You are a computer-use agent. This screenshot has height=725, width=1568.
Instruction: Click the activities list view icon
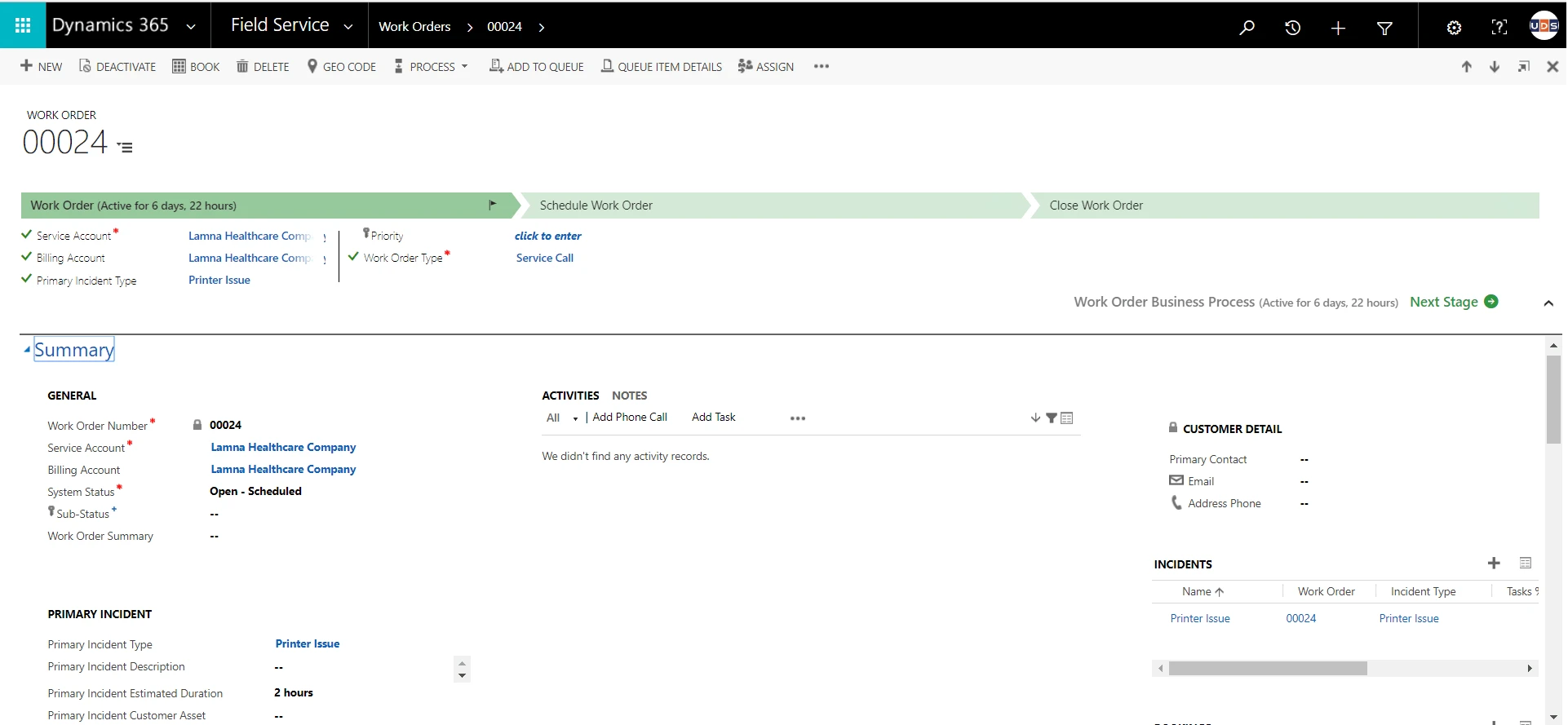(1067, 418)
